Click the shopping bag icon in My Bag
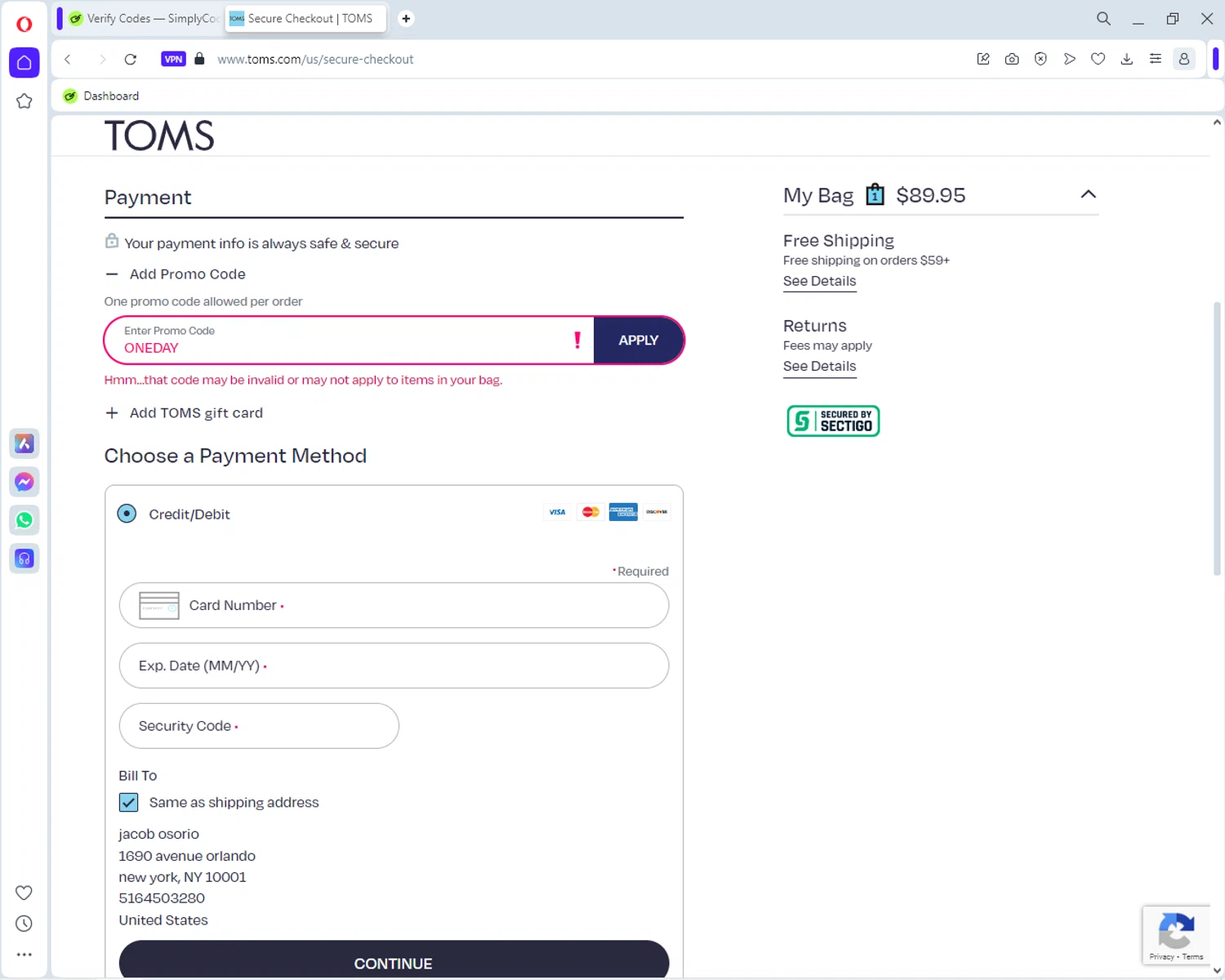1225x980 pixels. tap(875, 194)
